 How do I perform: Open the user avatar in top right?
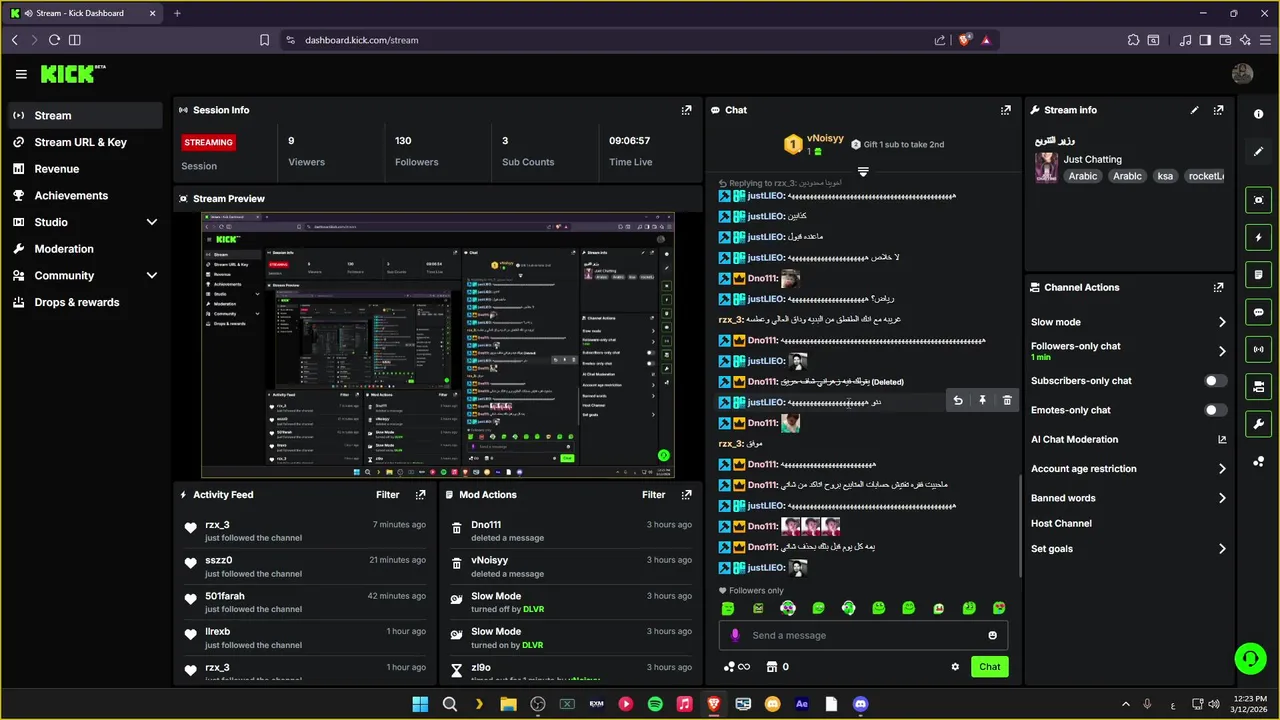1243,74
